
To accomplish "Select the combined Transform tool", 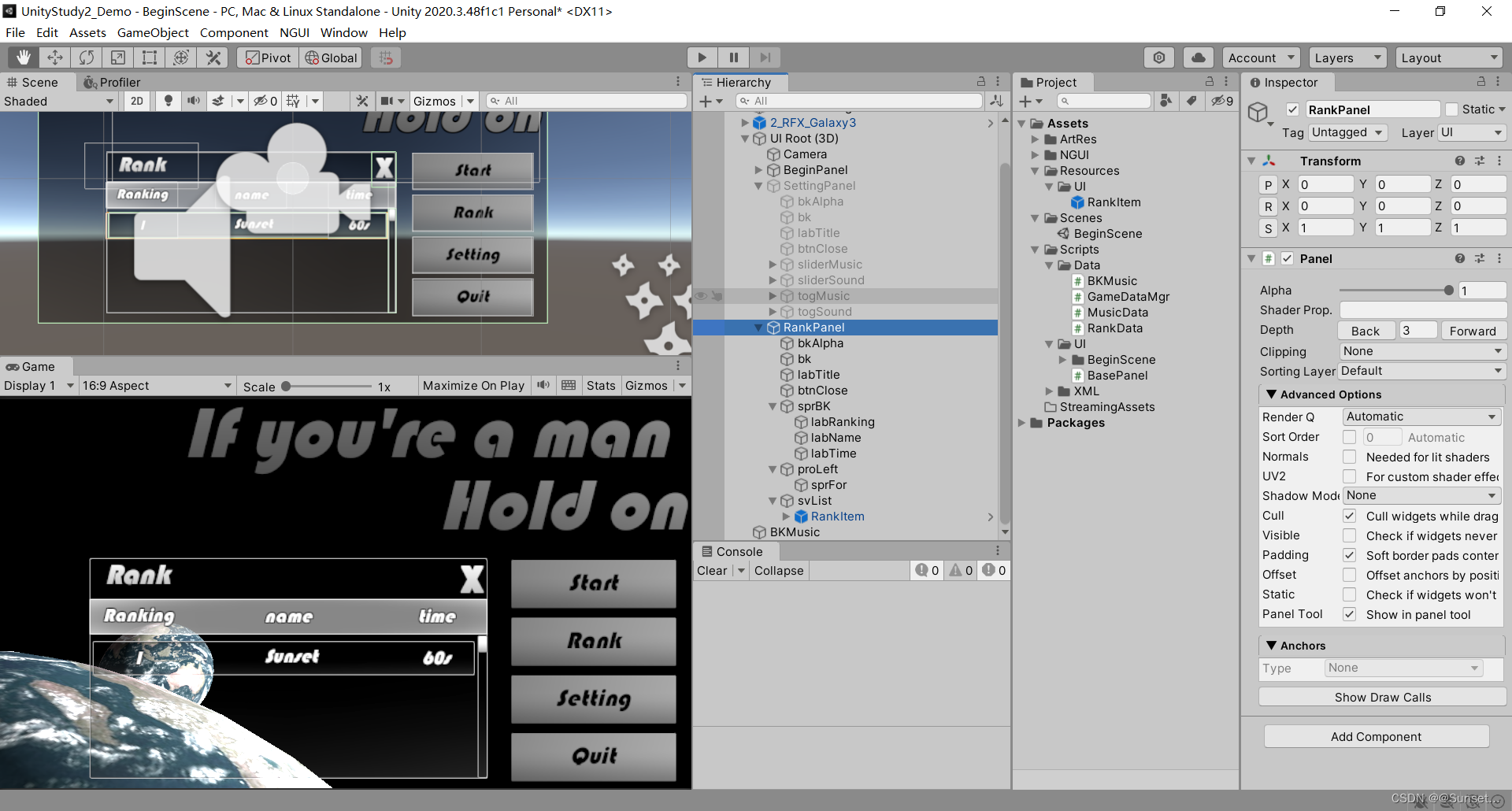I will pos(181,57).
